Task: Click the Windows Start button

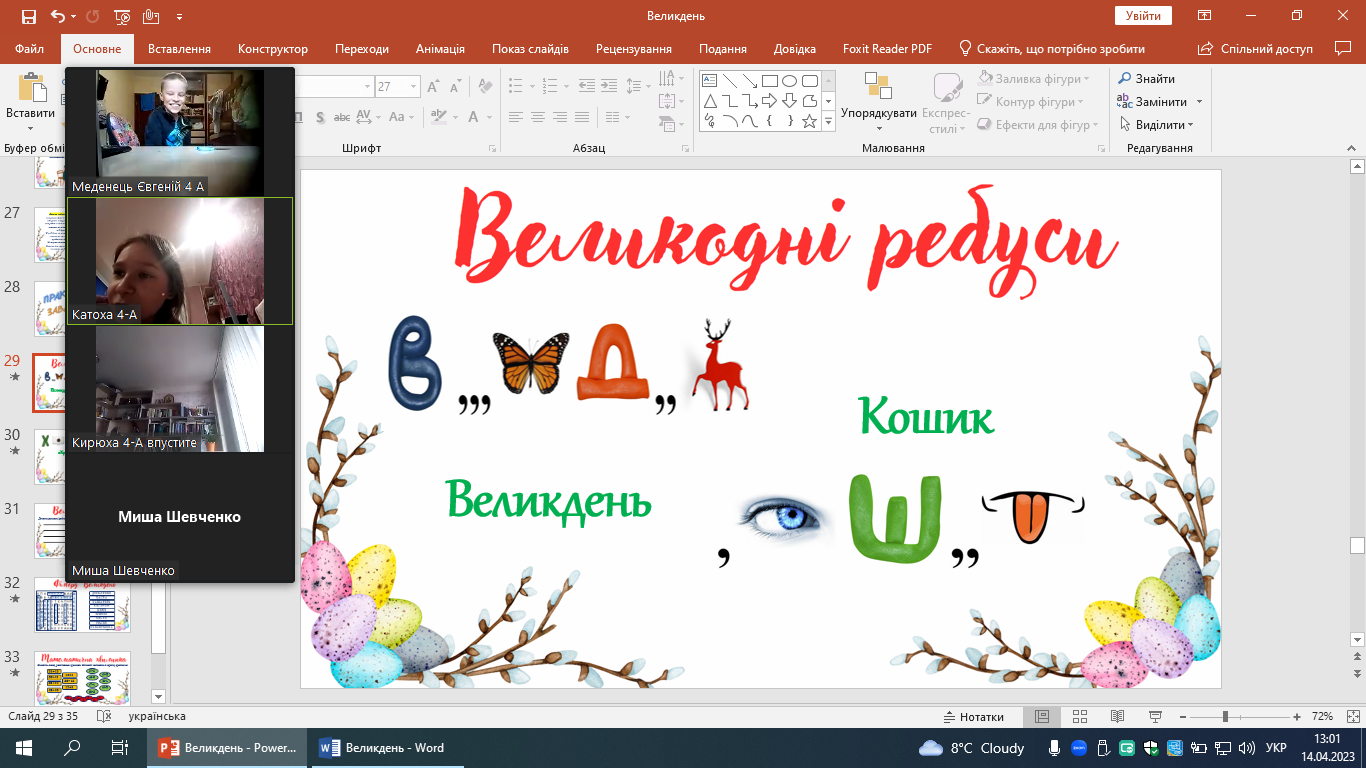Action: tap(24, 748)
